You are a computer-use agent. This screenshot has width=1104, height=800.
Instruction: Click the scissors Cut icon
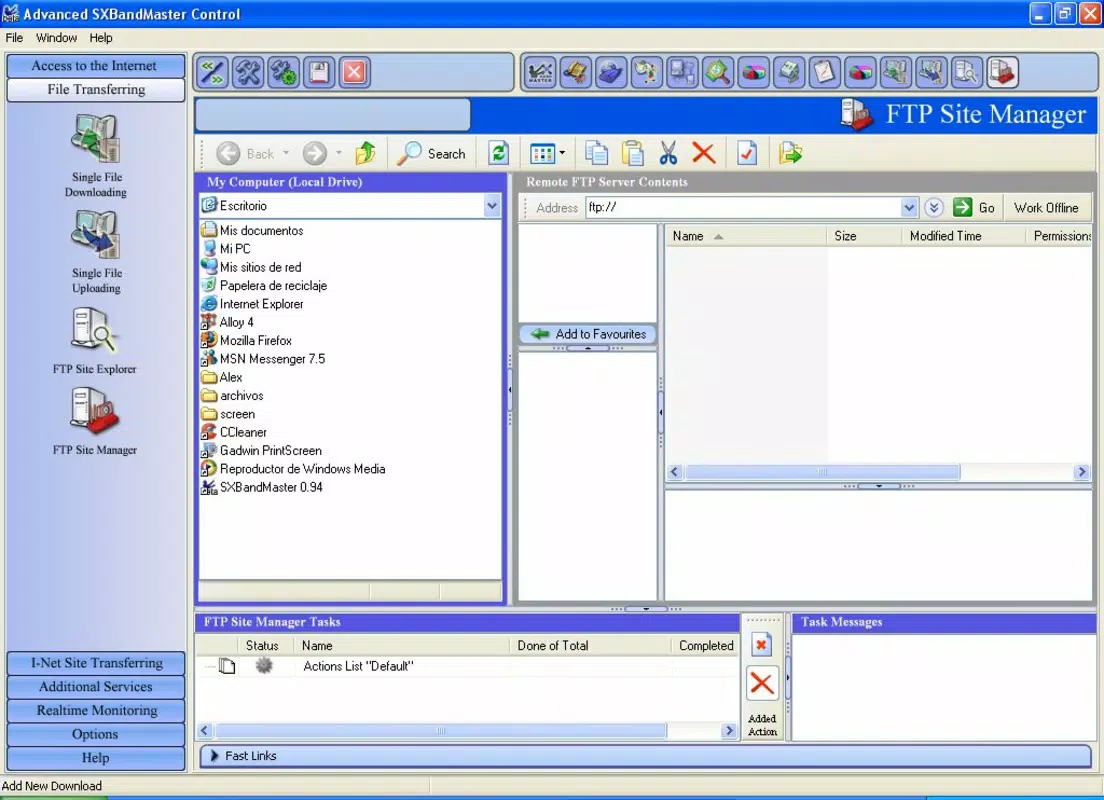[668, 153]
